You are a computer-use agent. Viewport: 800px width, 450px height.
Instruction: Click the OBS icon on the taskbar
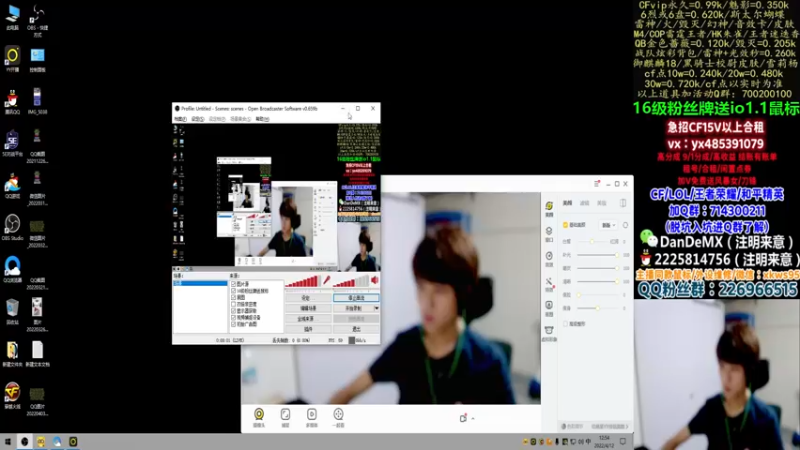tap(24, 442)
